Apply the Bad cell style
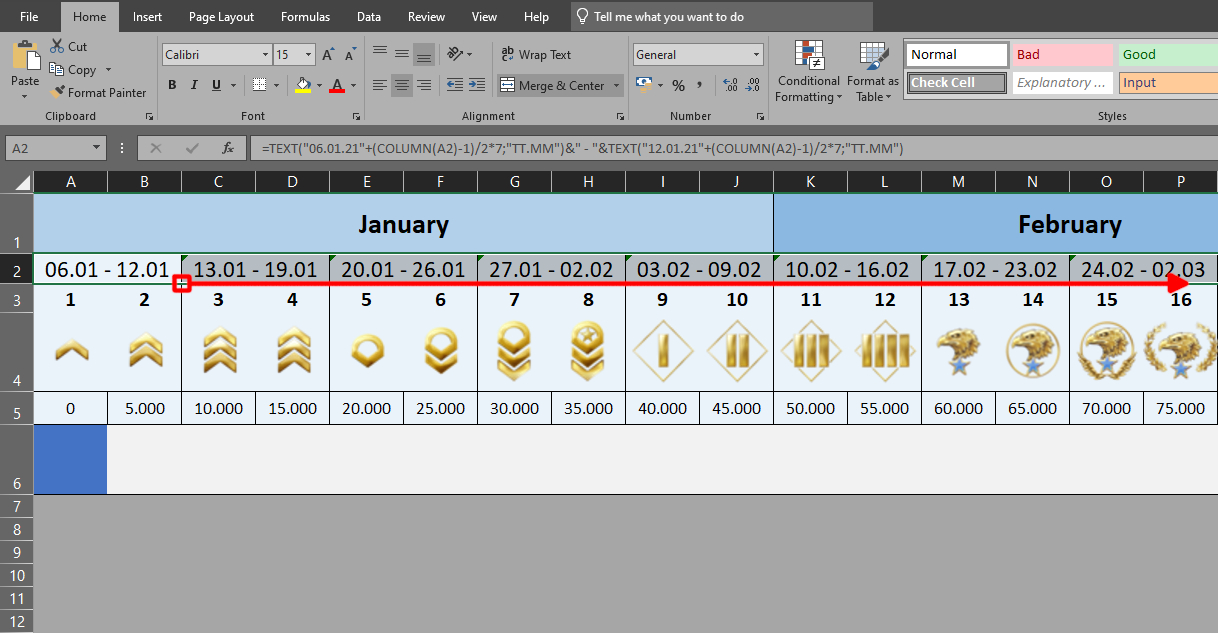This screenshot has height=633, width=1218. (x=1063, y=55)
